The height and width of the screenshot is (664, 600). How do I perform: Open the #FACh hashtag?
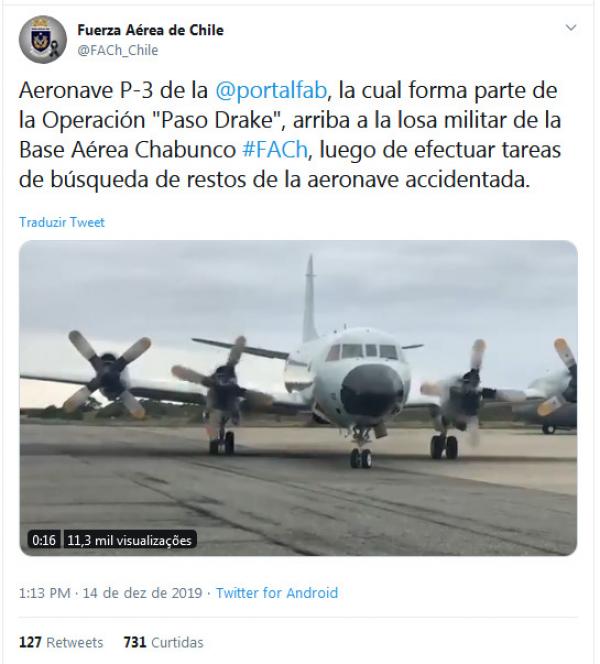point(275,150)
